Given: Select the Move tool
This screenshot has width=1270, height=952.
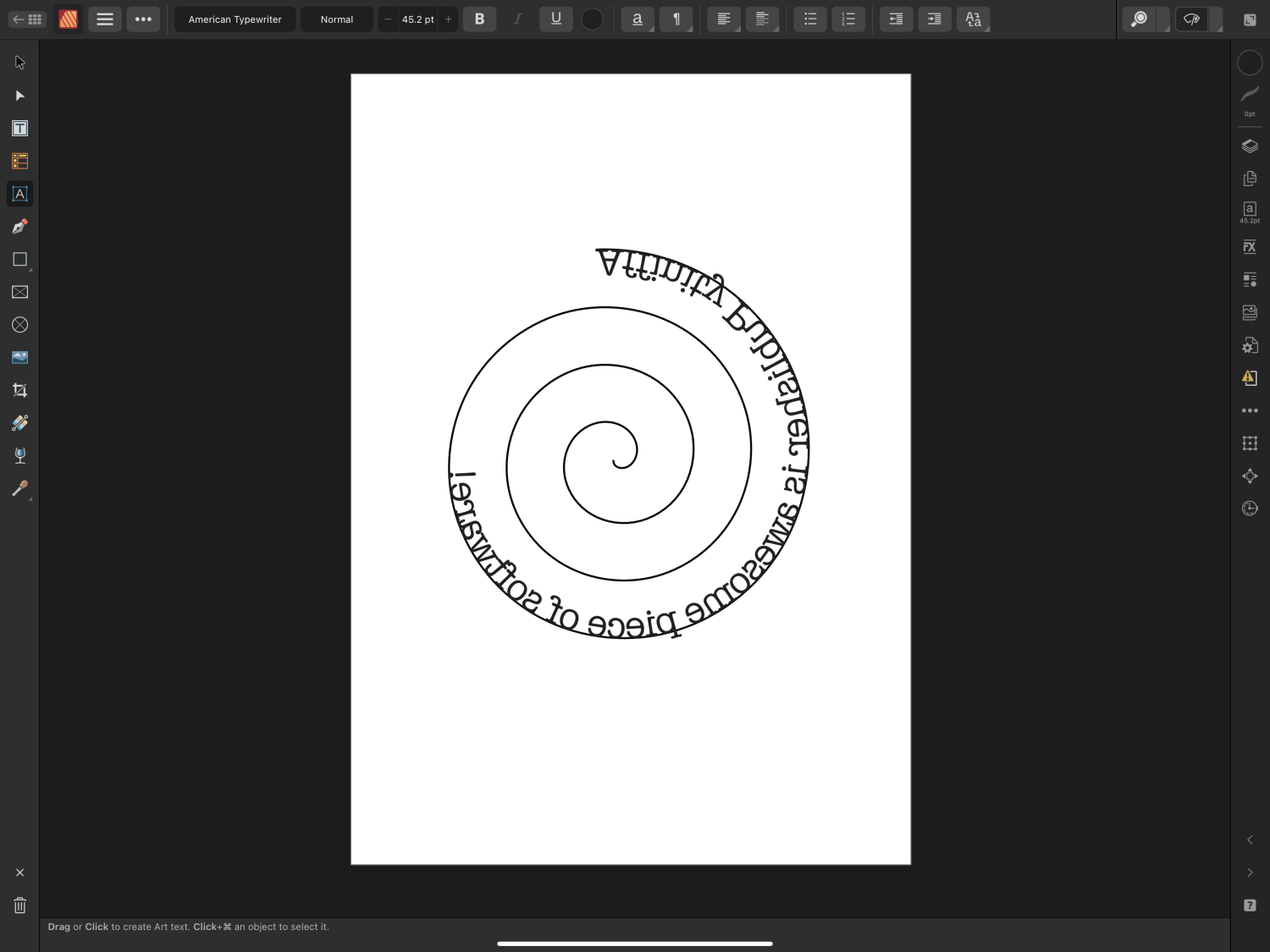Looking at the screenshot, I should [19, 61].
